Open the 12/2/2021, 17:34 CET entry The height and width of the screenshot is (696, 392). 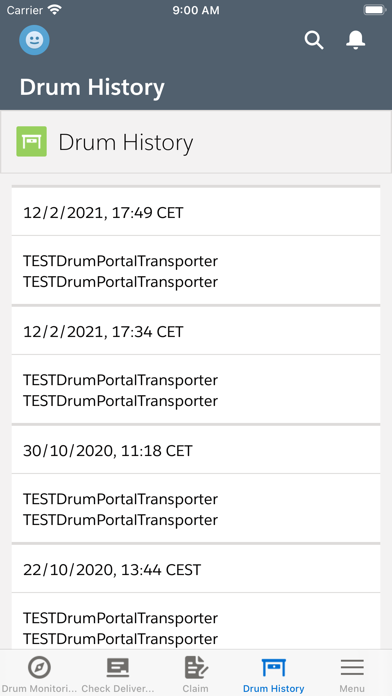click(x=196, y=332)
